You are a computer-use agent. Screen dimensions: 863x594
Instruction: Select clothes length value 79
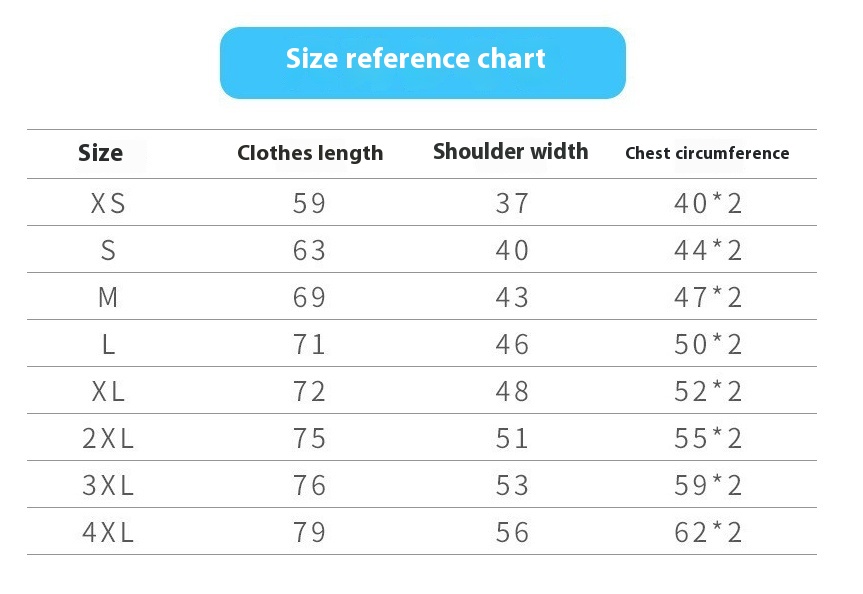[309, 532]
